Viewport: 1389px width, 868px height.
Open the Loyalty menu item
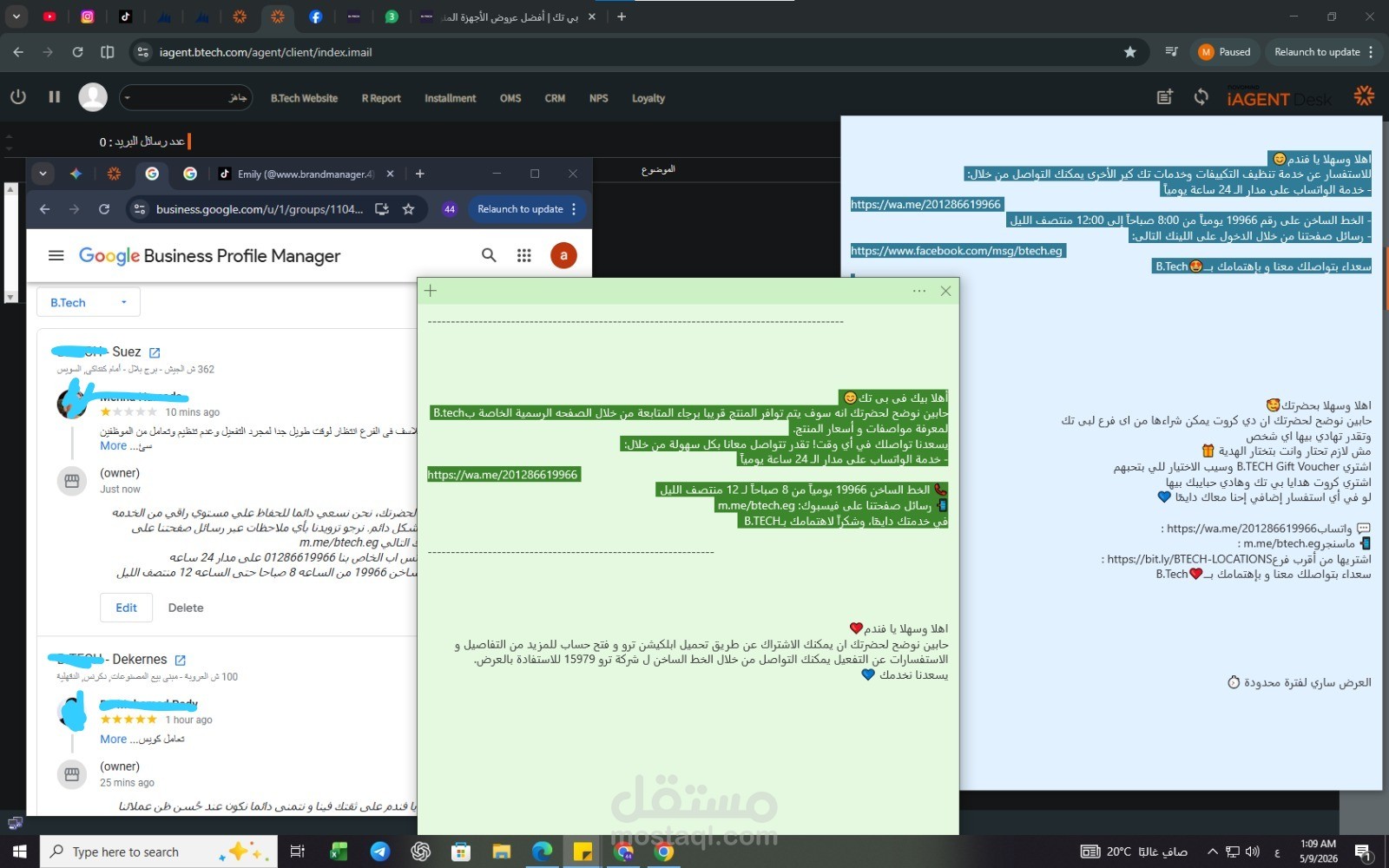point(648,98)
